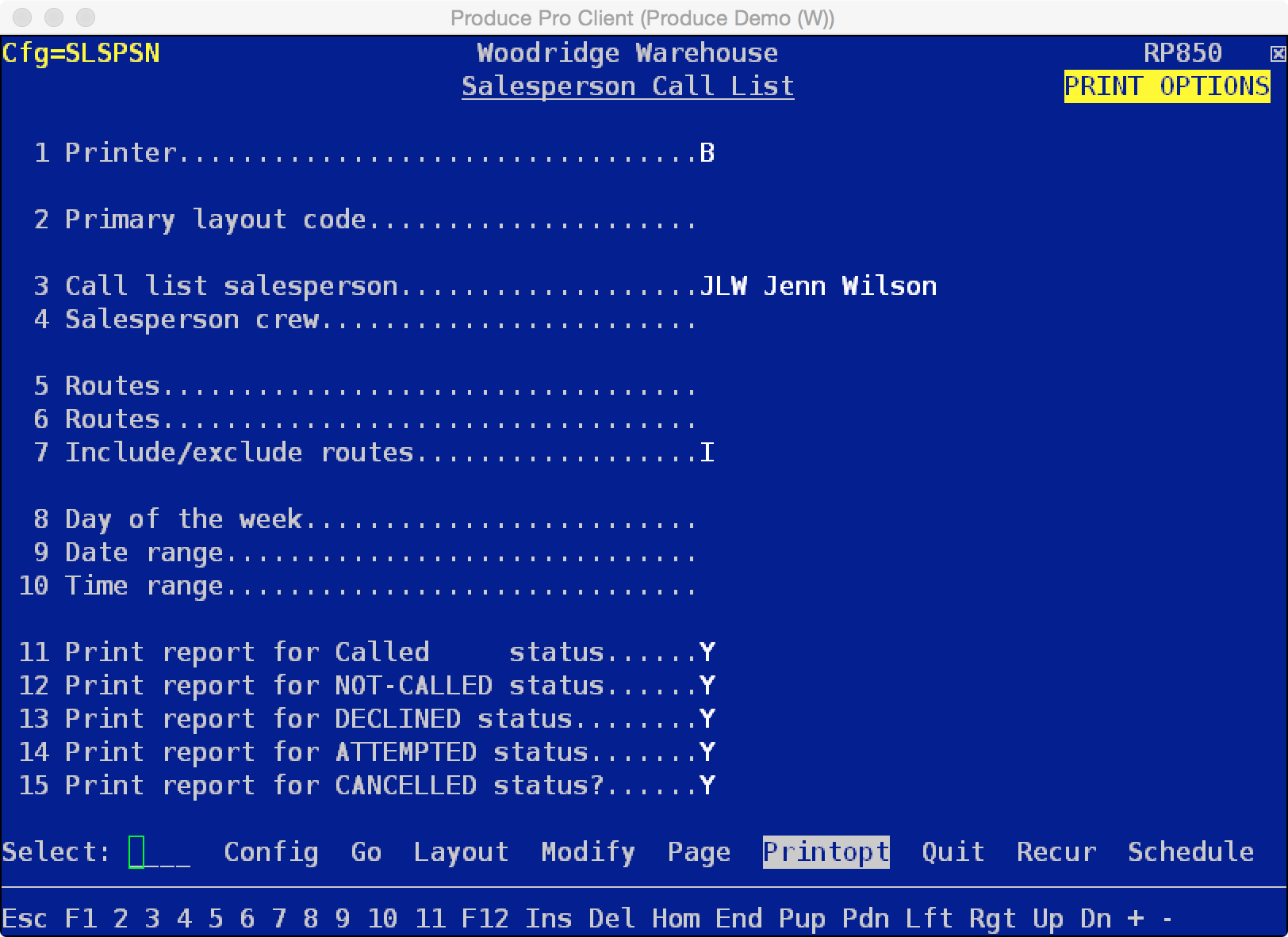
Task: Click the Time range line
Action: (x=357, y=586)
